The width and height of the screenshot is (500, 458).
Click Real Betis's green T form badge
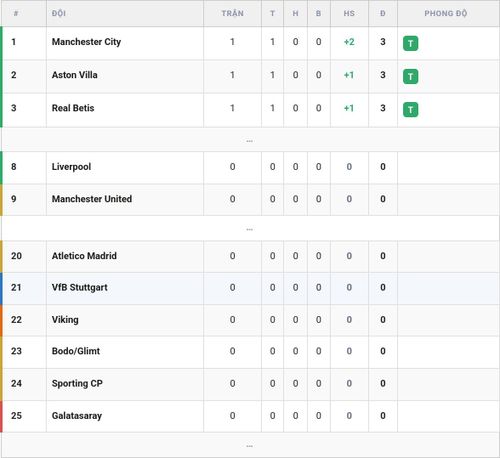pyautogui.click(x=410, y=110)
